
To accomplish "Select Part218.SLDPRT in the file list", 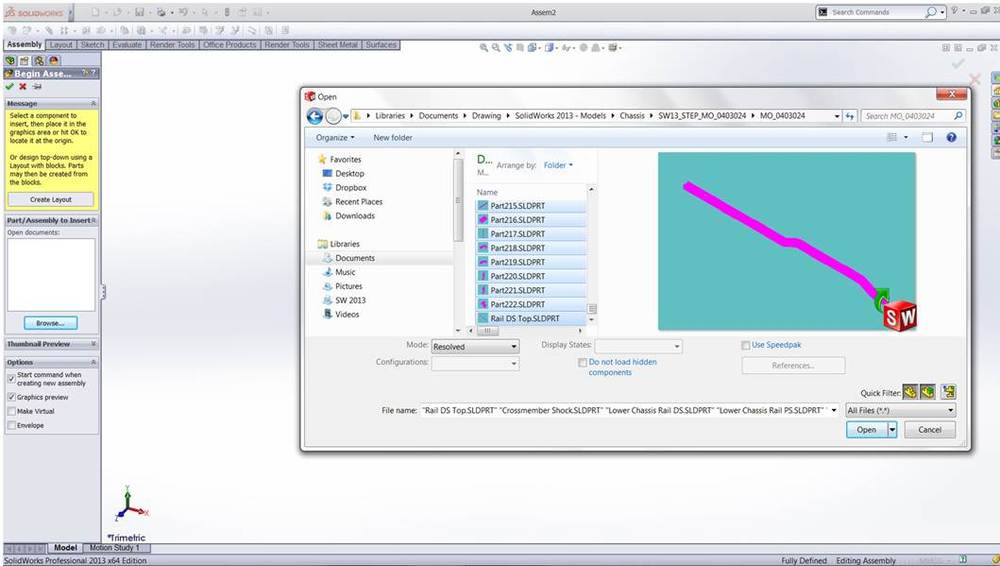I will [517, 248].
